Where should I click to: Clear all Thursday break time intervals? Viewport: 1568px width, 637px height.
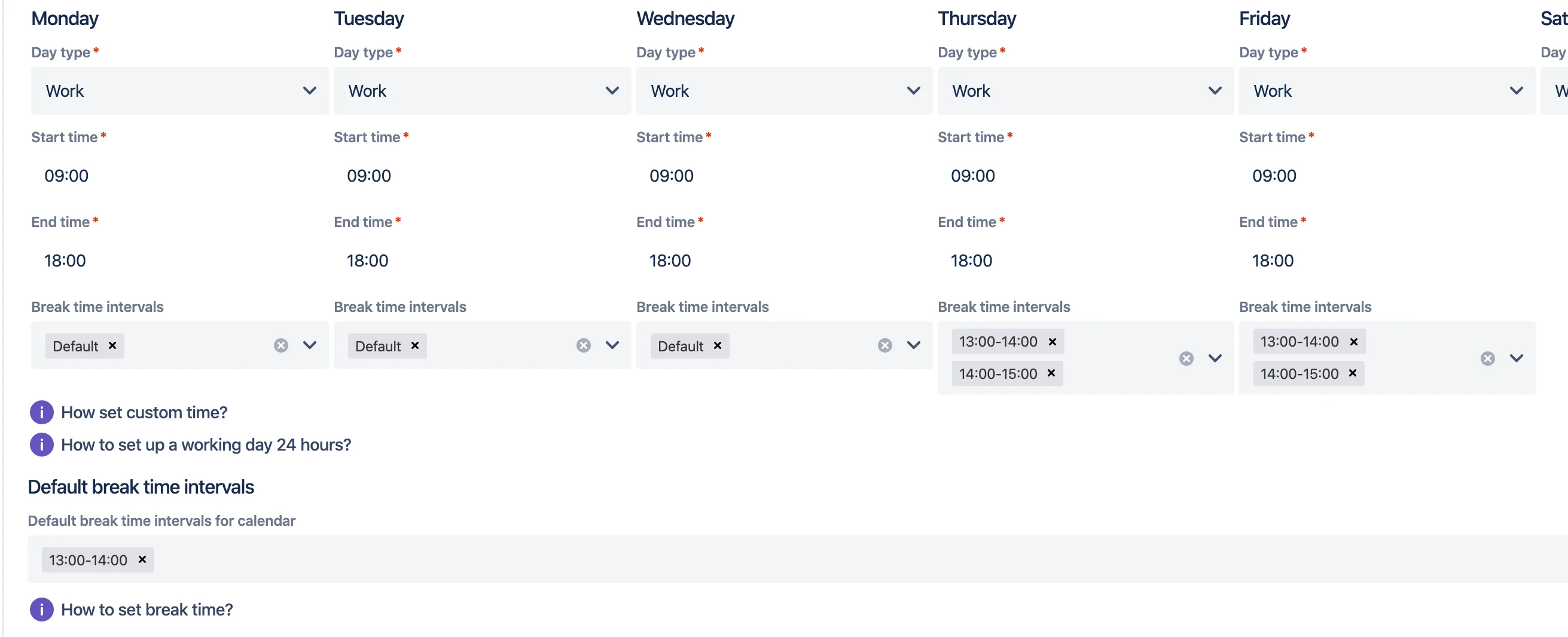1186,359
